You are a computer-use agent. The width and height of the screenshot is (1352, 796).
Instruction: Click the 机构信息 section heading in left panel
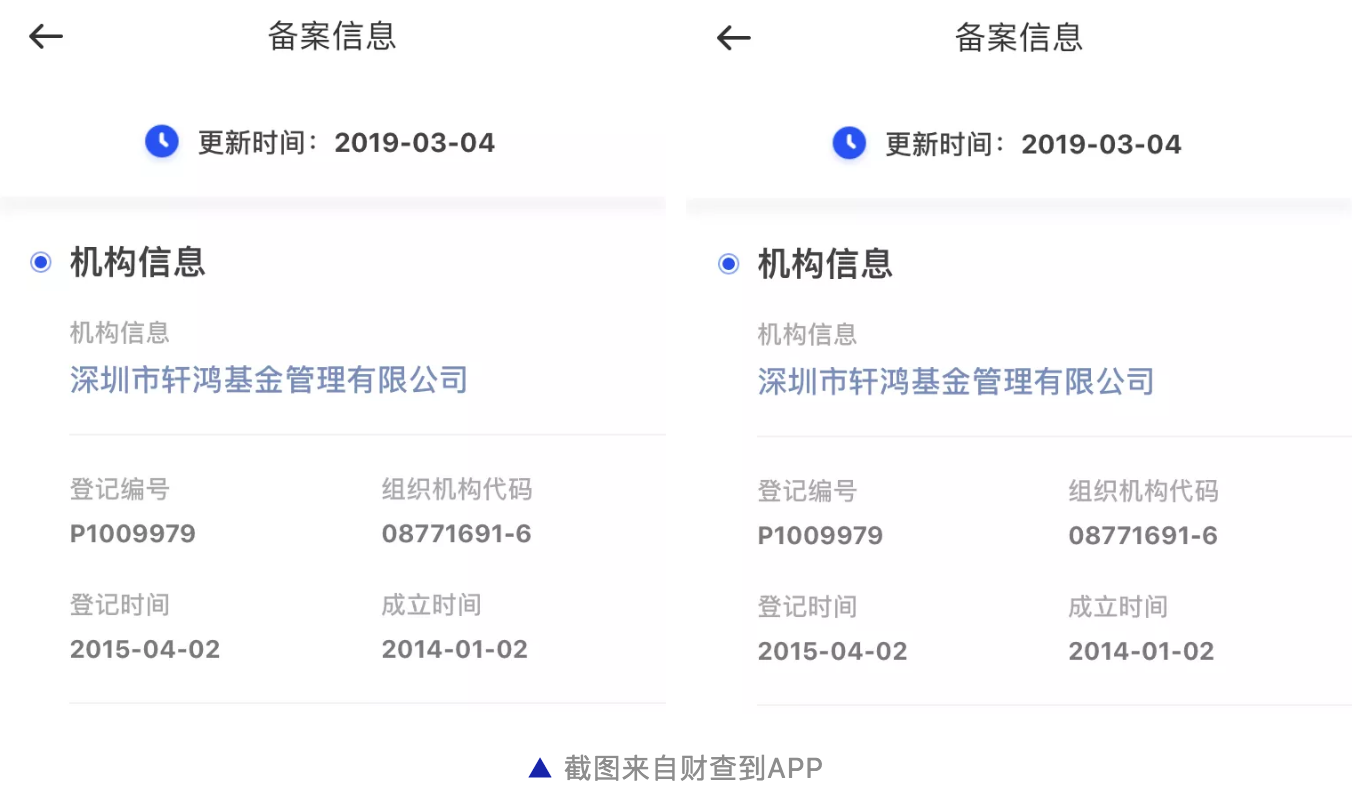point(138,262)
